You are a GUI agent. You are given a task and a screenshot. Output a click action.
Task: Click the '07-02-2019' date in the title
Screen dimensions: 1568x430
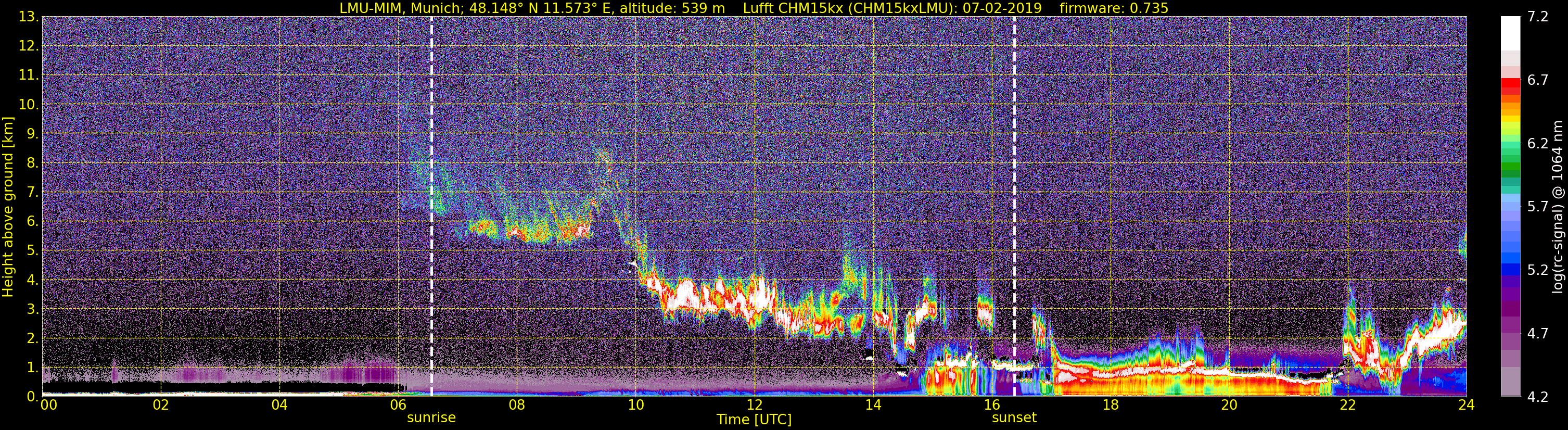click(1002, 8)
